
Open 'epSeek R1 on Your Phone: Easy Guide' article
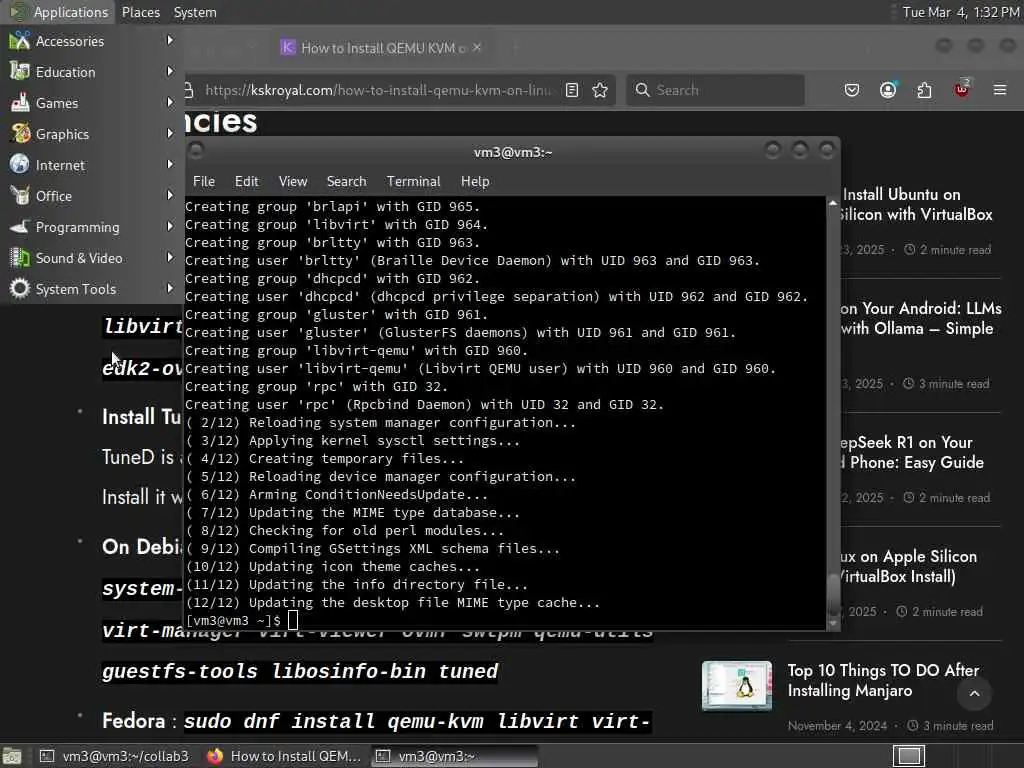[x=912, y=453]
